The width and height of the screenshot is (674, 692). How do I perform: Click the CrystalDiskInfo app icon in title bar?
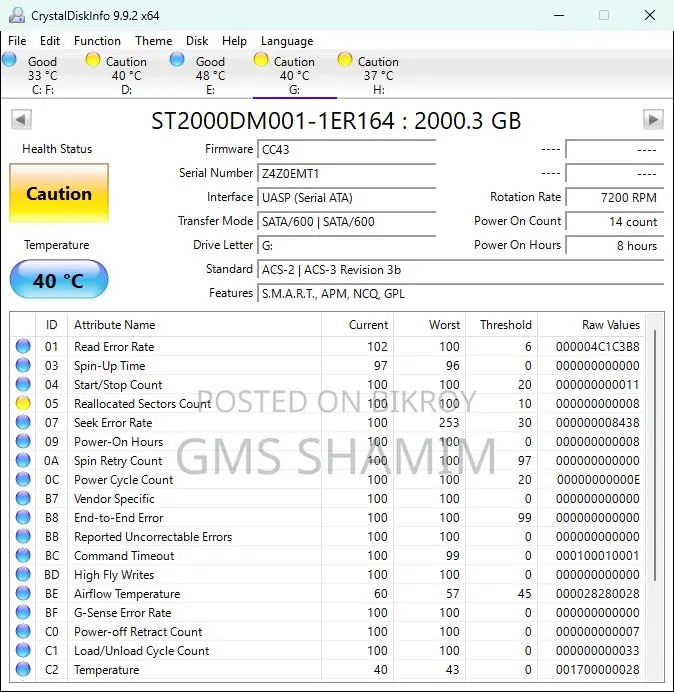tap(17, 15)
